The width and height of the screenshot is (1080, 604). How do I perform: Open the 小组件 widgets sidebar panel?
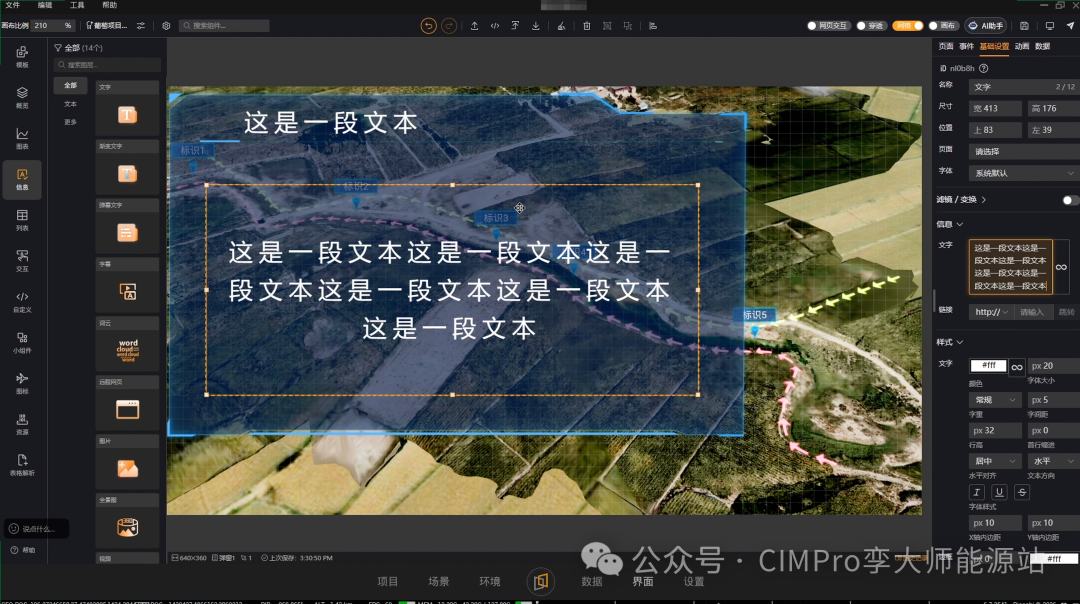[x=22, y=342]
